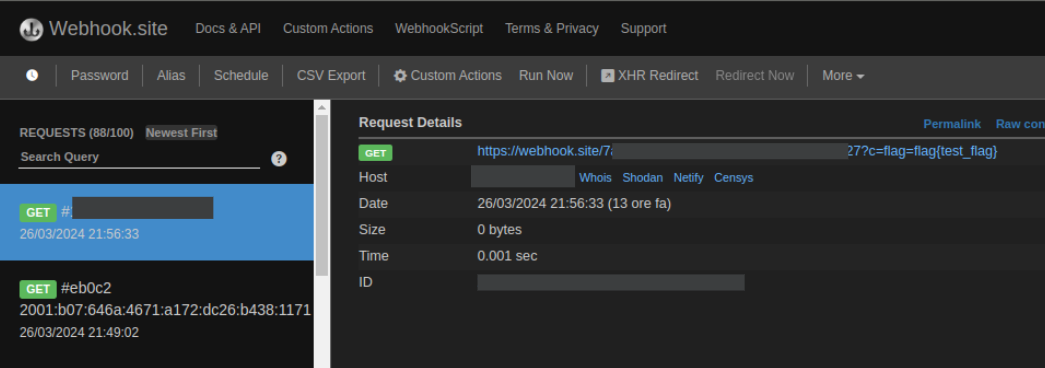Click Run Now
This screenshot has width=1045, height=368.
pos(546,75)
